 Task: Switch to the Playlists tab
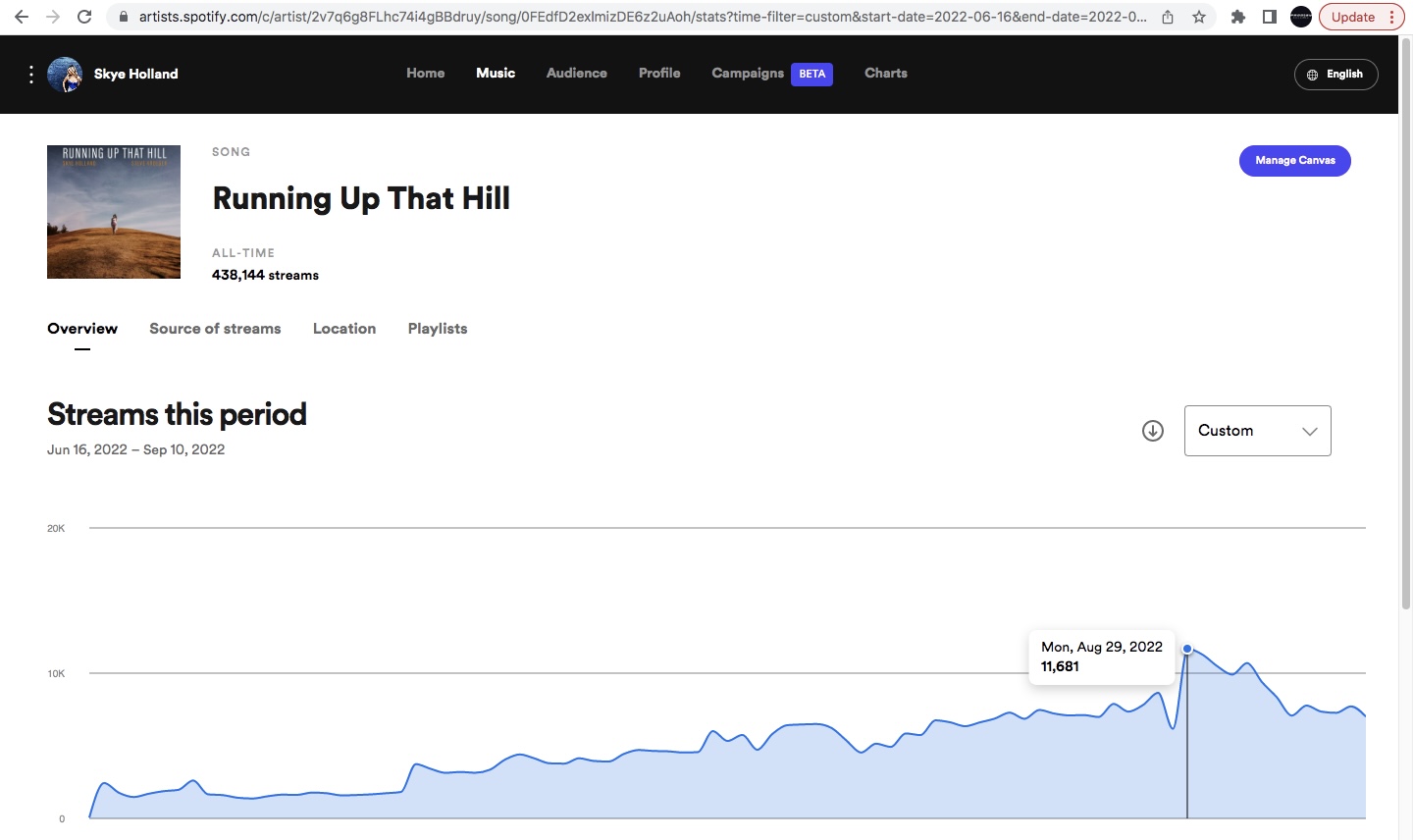pyautogui.click(x=438, y=329)
